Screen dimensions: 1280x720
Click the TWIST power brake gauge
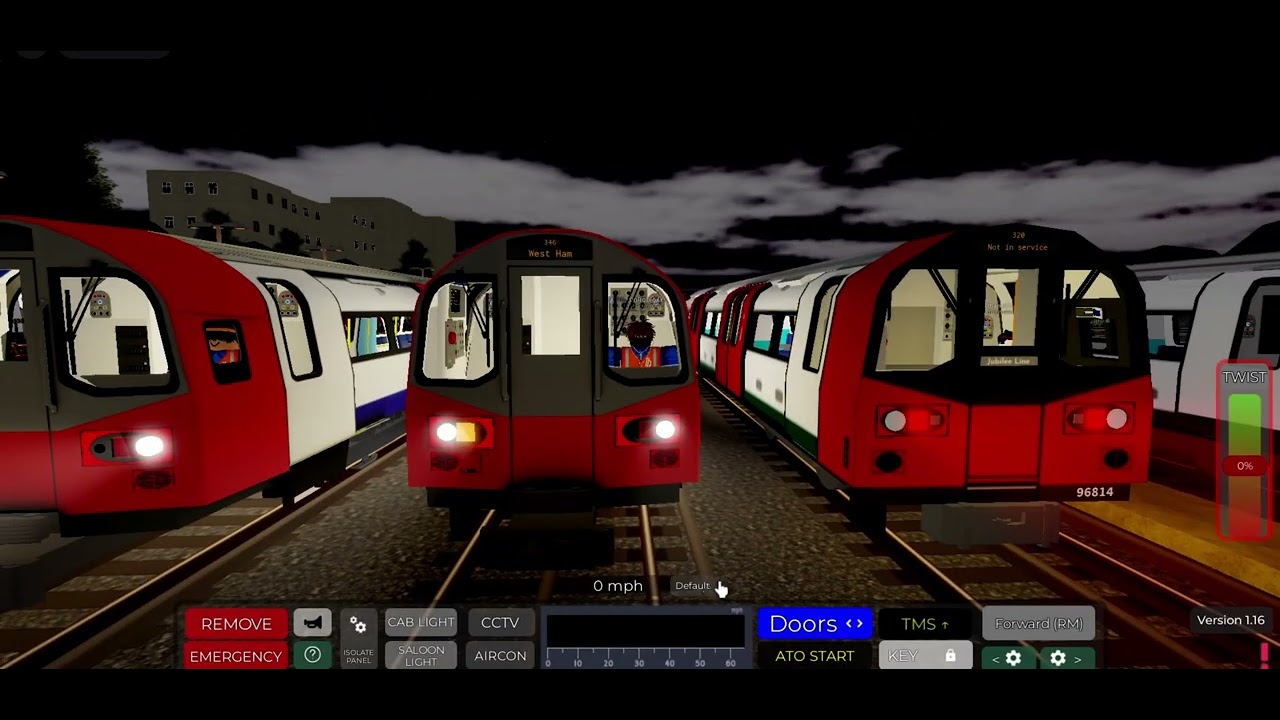click(1245, 450)
